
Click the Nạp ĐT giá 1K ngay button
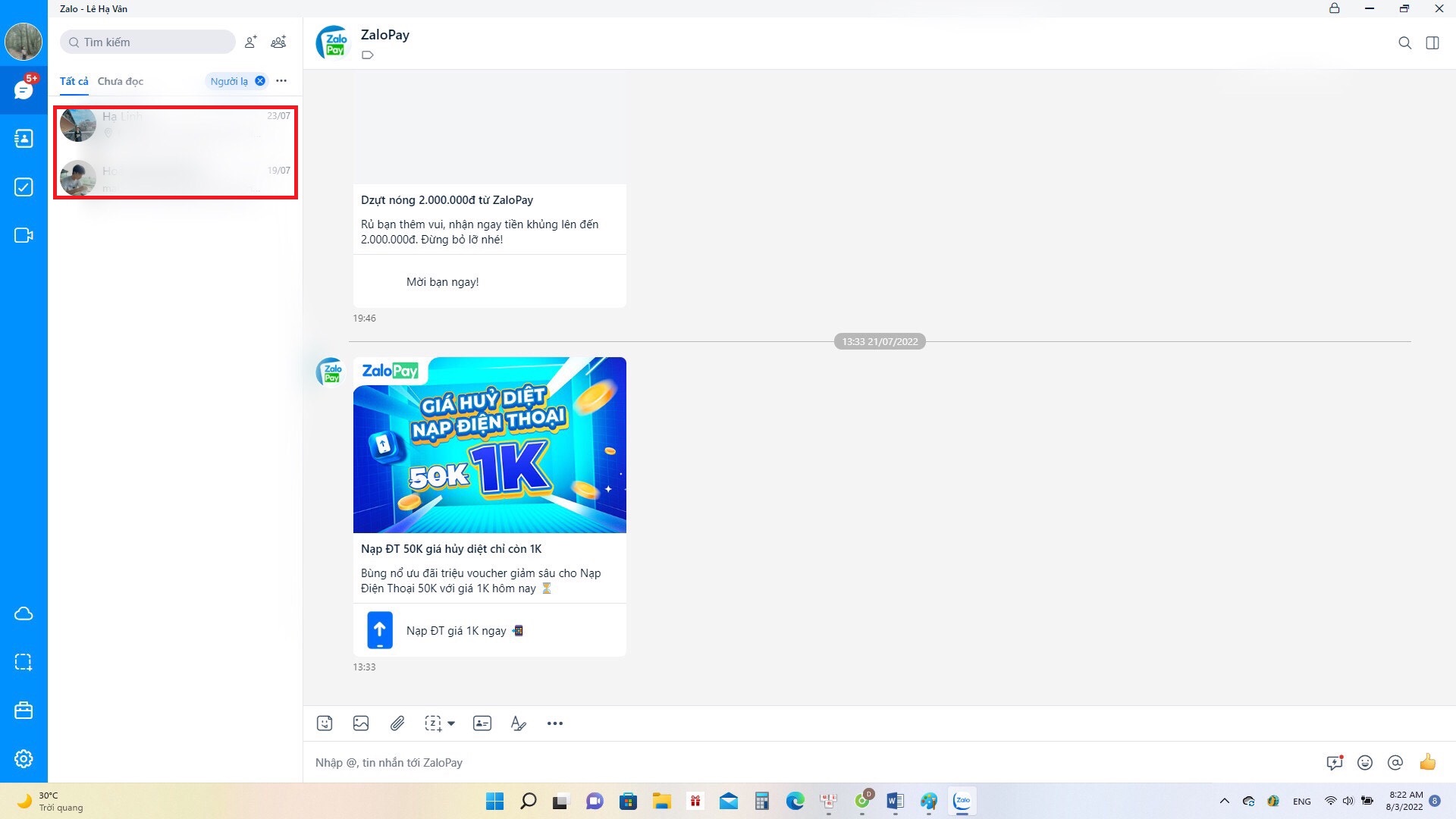pos(490,630)
